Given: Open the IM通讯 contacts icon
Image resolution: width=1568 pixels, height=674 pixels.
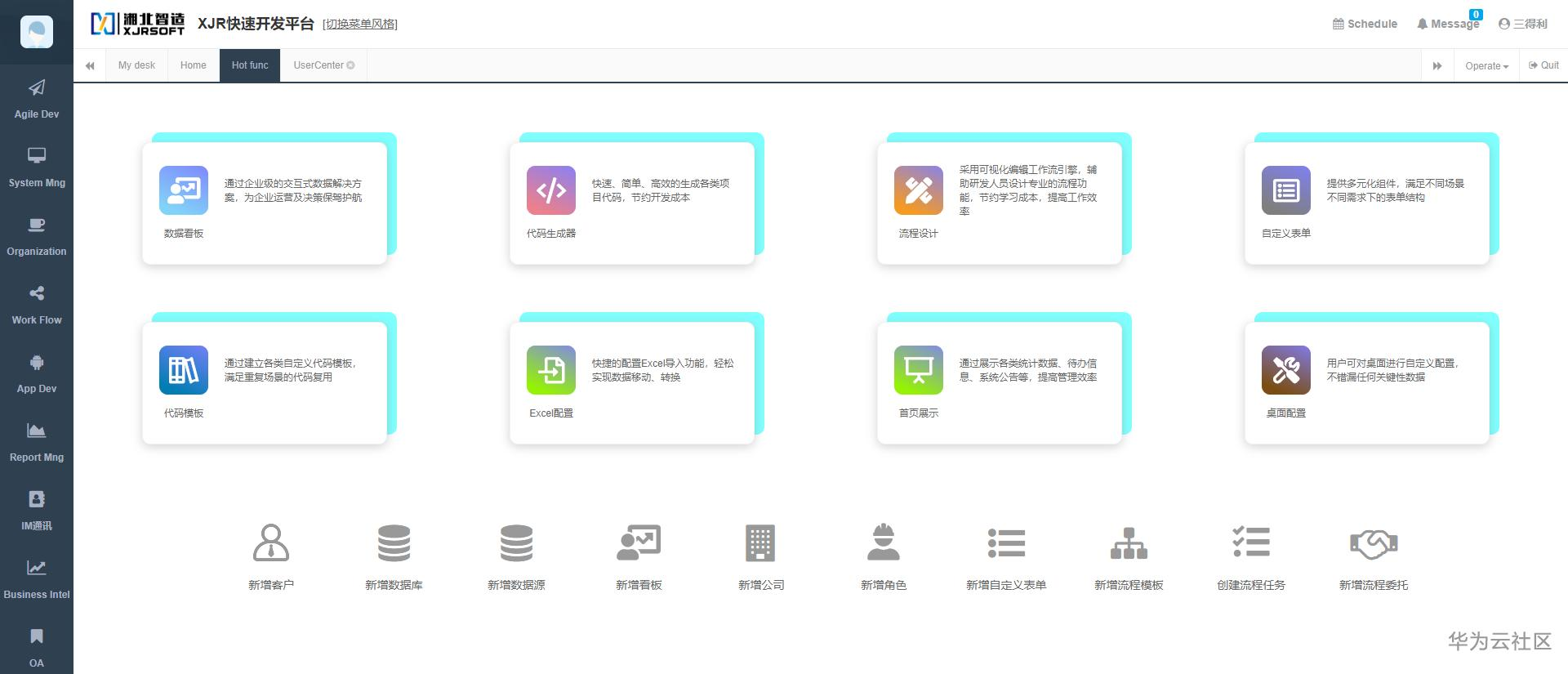Looking at the screenshot, I should pyautogui.click(x=37, y=499).
